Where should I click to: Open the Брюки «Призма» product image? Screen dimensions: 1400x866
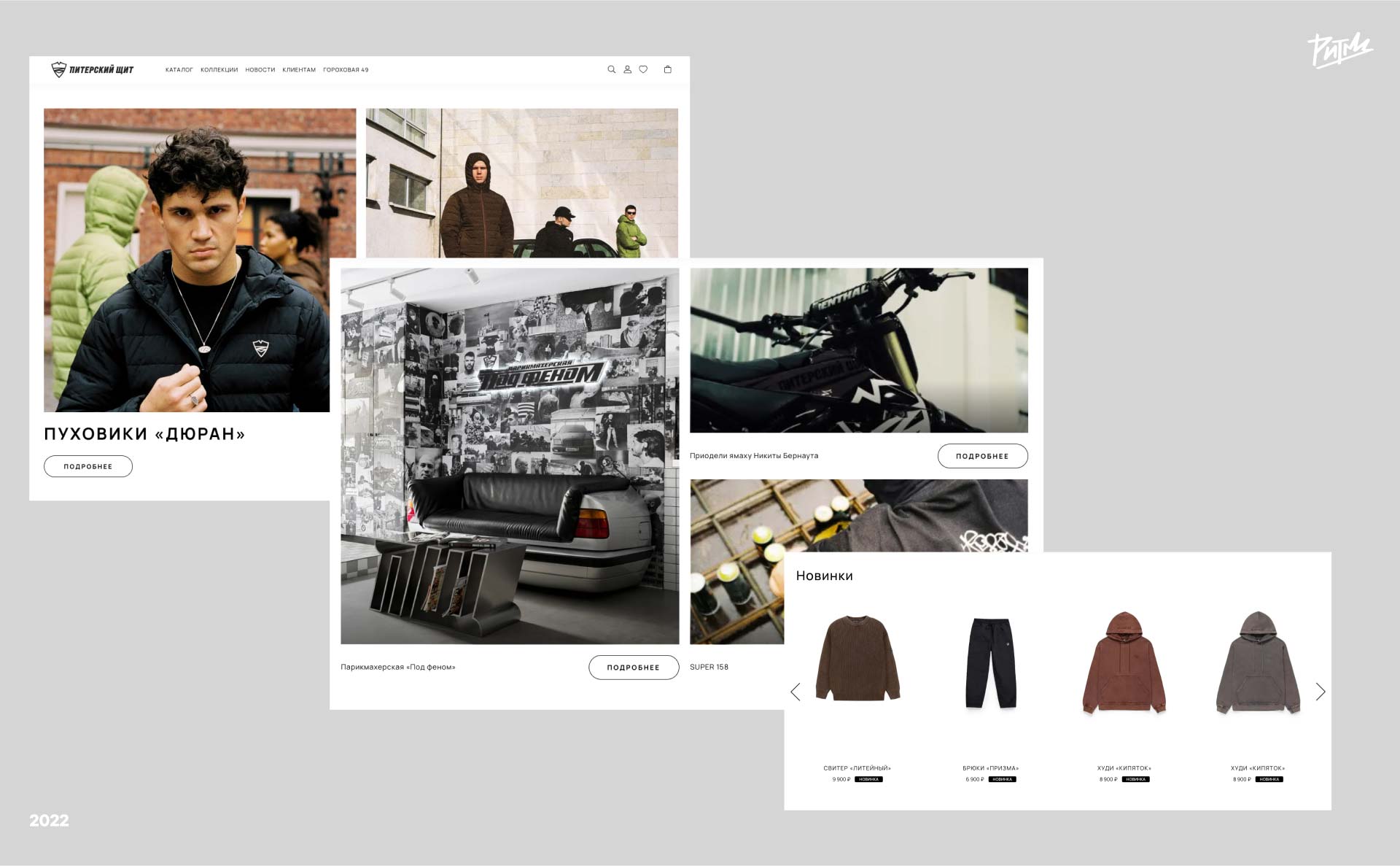(x=990, y=662)
